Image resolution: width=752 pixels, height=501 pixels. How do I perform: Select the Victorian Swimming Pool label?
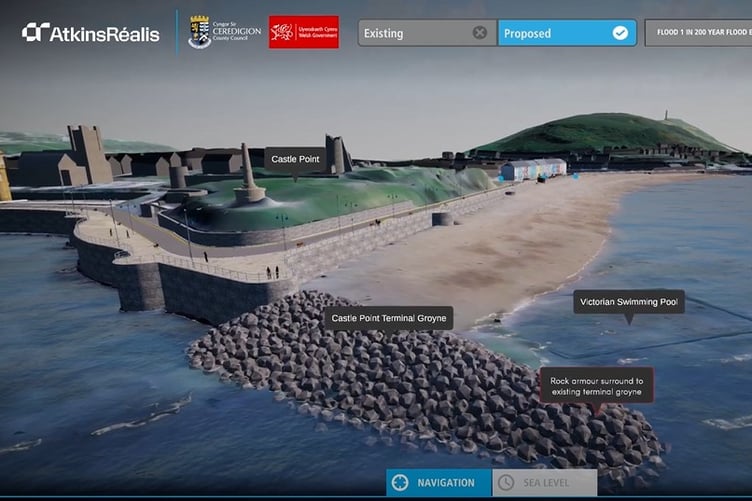point(629,302)
